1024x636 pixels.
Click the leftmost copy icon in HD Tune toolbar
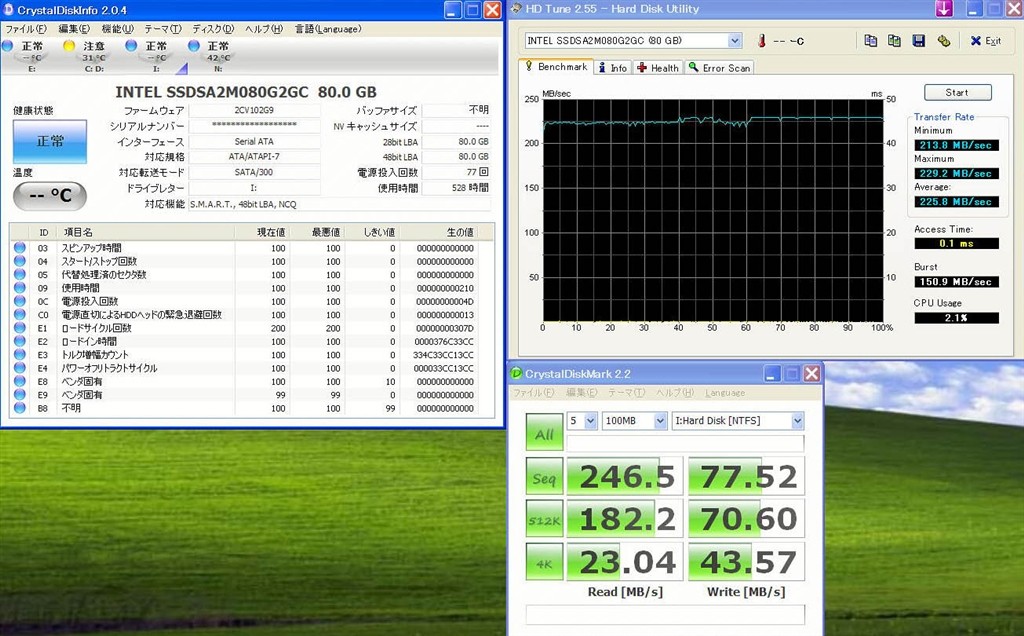(x=871, y=40)
